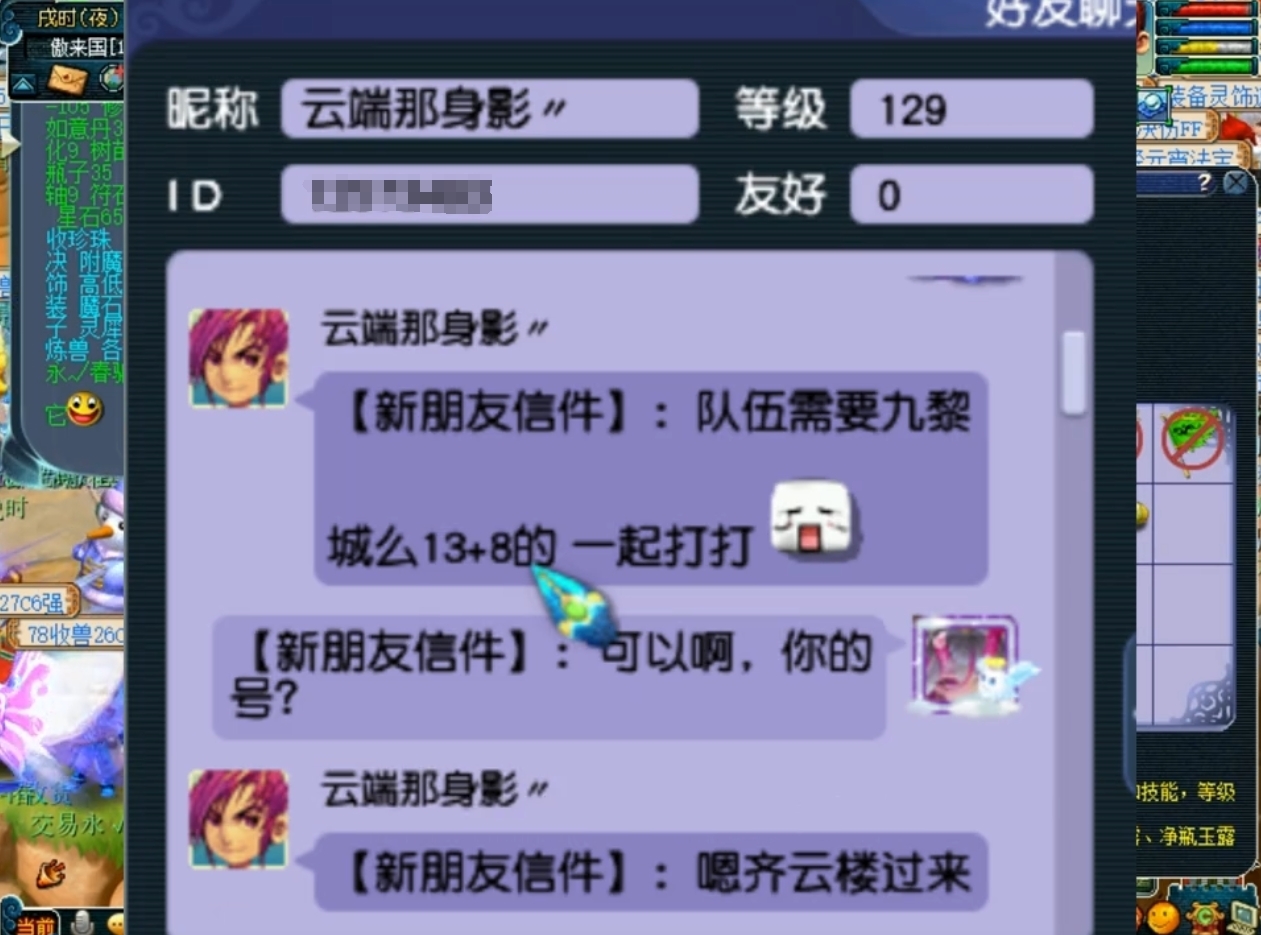The width and height of the screenshot is (1261, 935).
Task: Open the emoji smiley near the chat bar
Action: tap(116, 924)
